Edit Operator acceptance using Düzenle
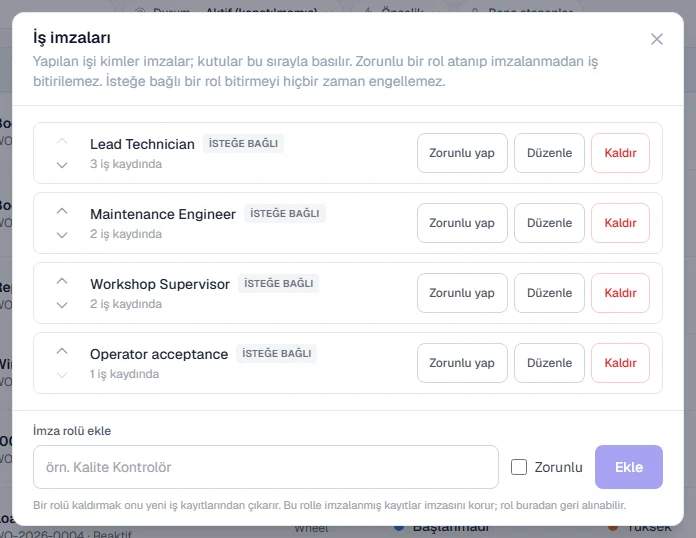This screenshot has height=538, width=696. click(x=549, y=363)
